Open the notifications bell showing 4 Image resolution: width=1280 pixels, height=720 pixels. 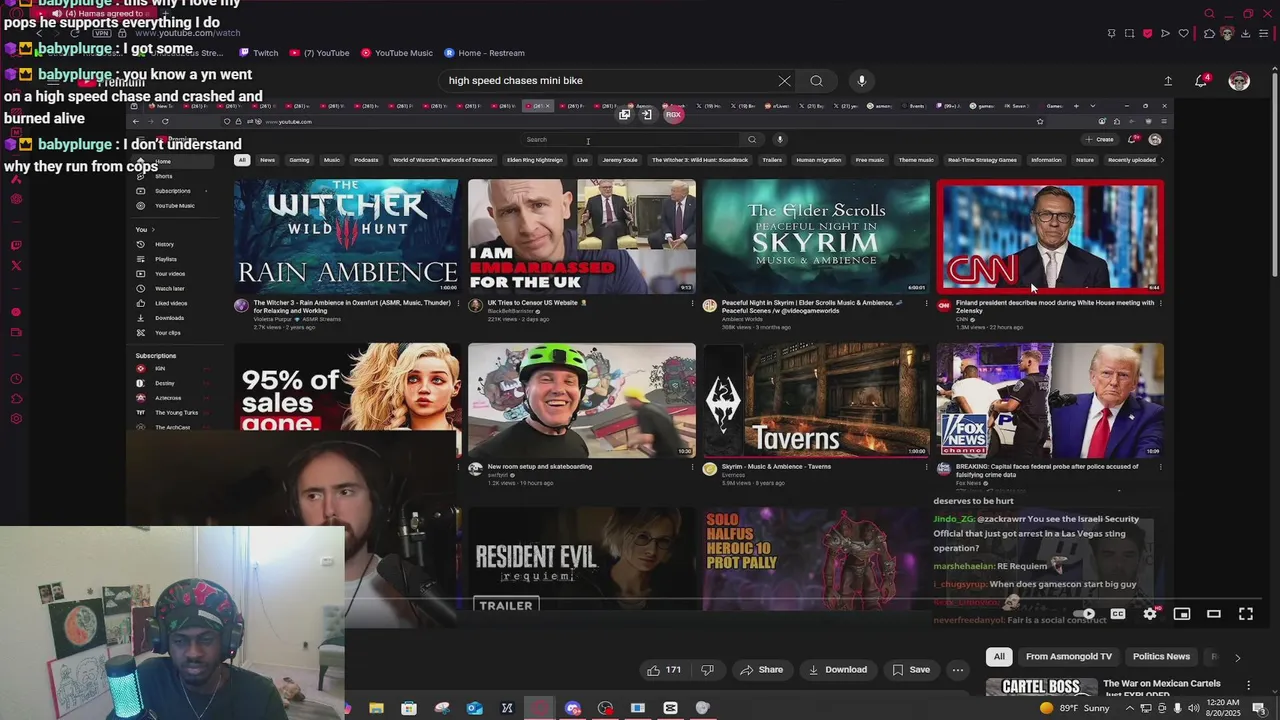tap(1202, 81)
